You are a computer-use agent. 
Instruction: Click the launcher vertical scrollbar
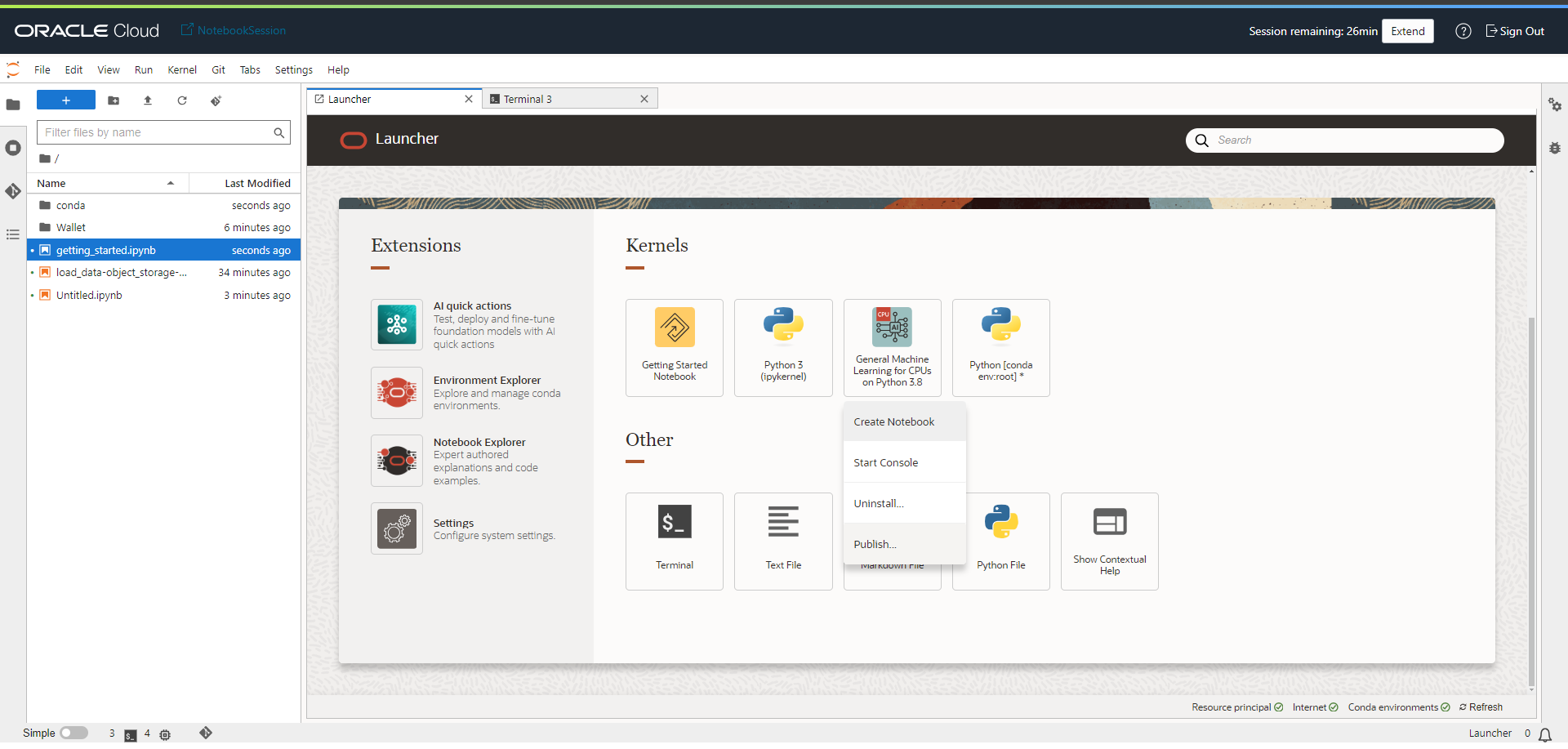[1531, 501]
